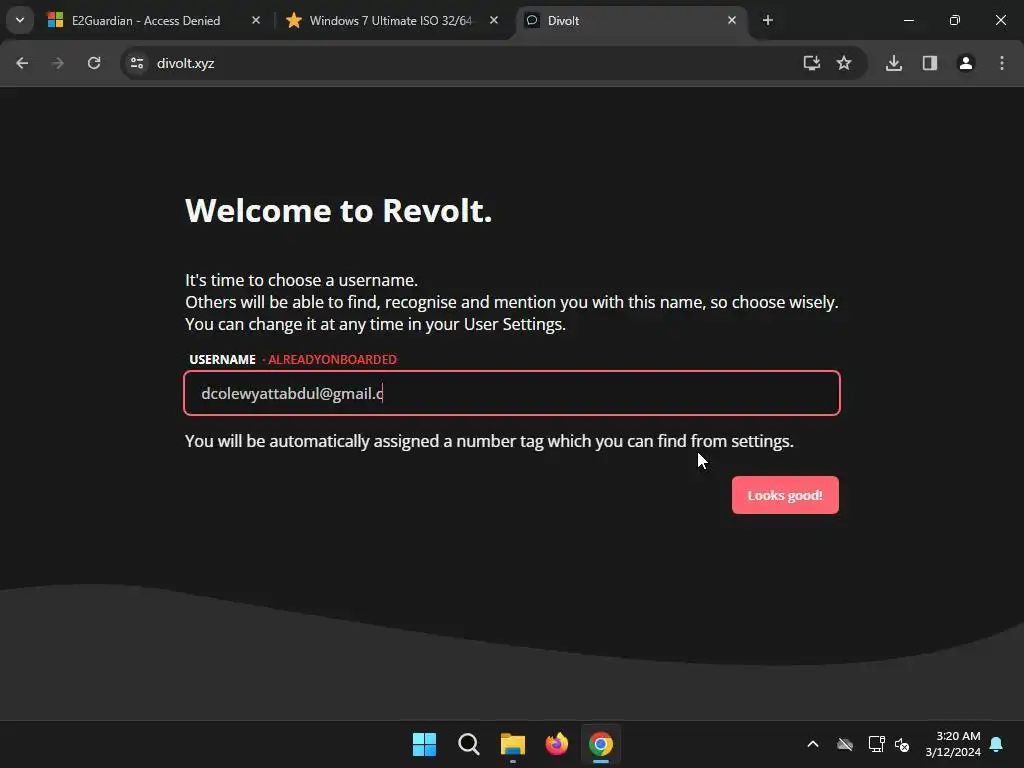
Task: Install app via the address bar icon
Action: [811, 63]
